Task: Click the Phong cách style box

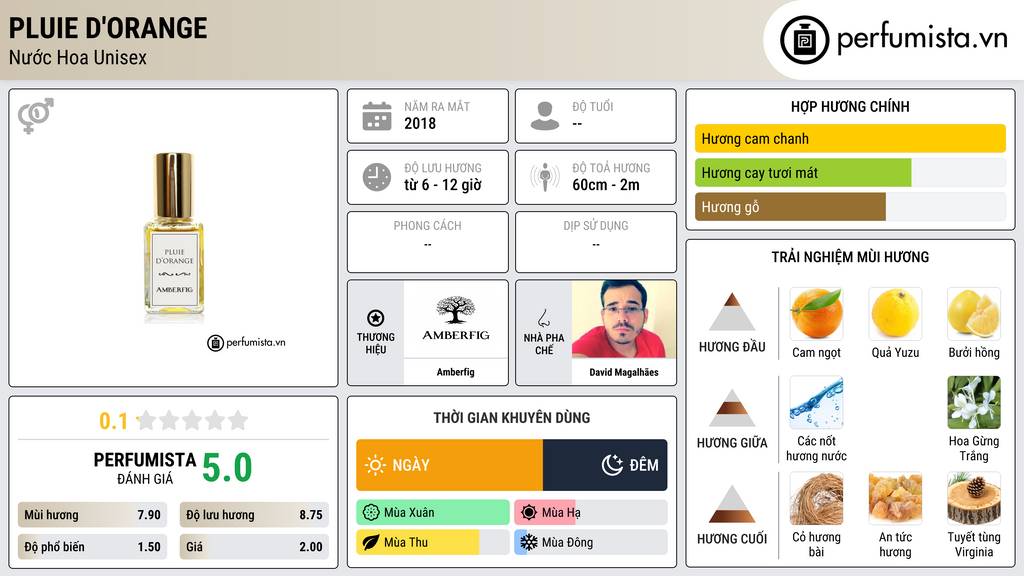Action: coord(428,242)
